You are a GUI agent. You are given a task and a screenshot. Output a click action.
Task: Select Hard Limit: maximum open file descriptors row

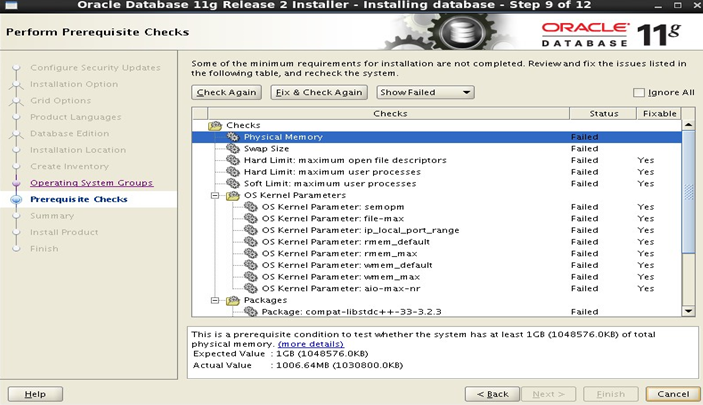437,160
